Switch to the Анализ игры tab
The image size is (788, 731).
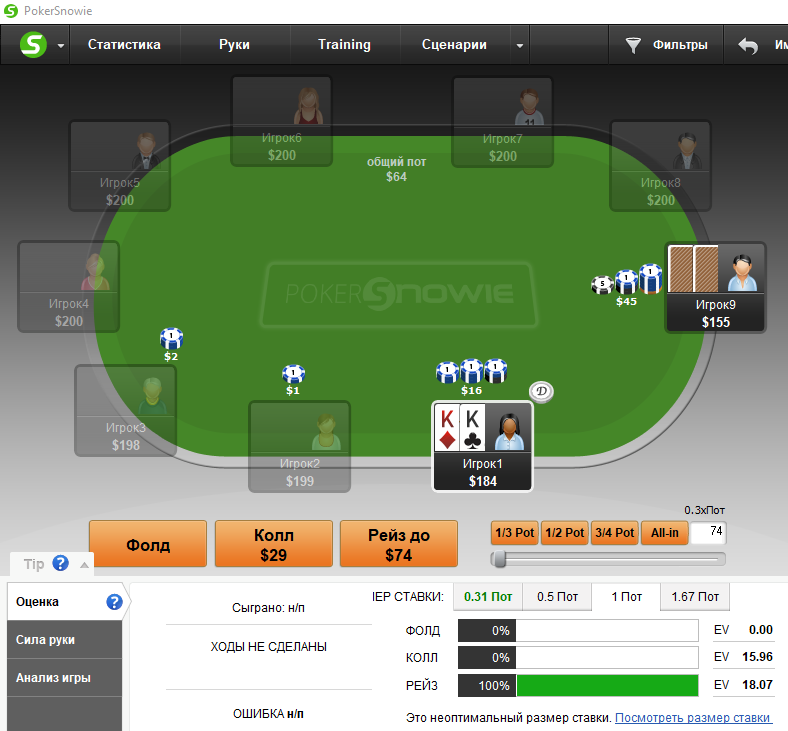point(65,678)
